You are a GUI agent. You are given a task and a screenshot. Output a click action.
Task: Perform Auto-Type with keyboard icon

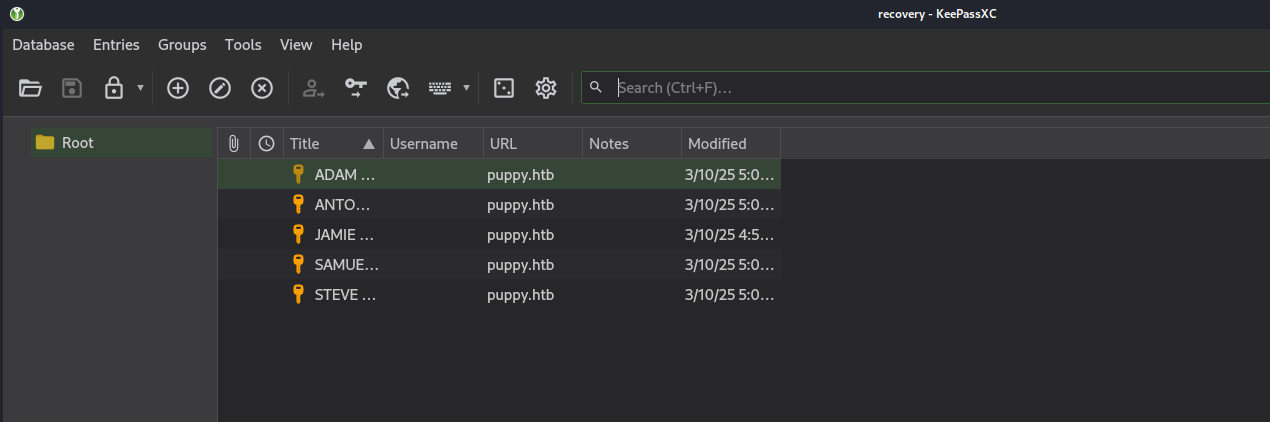coord(440,88)
